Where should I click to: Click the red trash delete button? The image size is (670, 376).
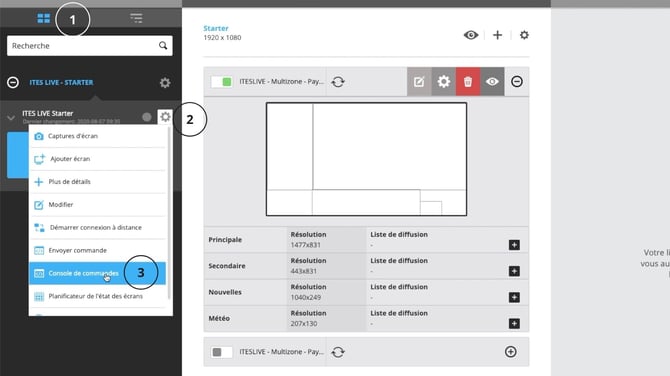[468, 82]
